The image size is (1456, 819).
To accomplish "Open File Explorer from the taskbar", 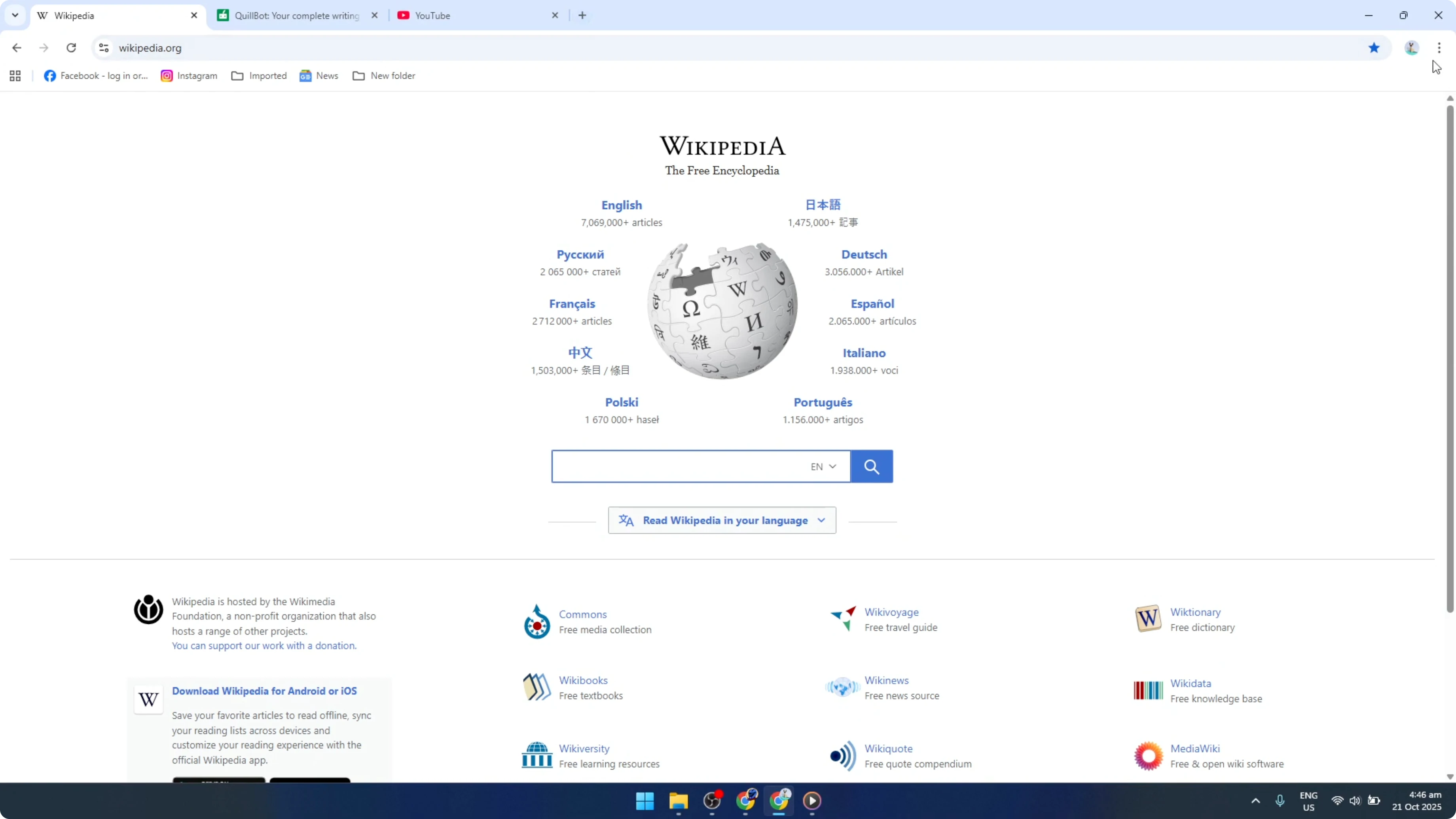I will coord(678,800).
